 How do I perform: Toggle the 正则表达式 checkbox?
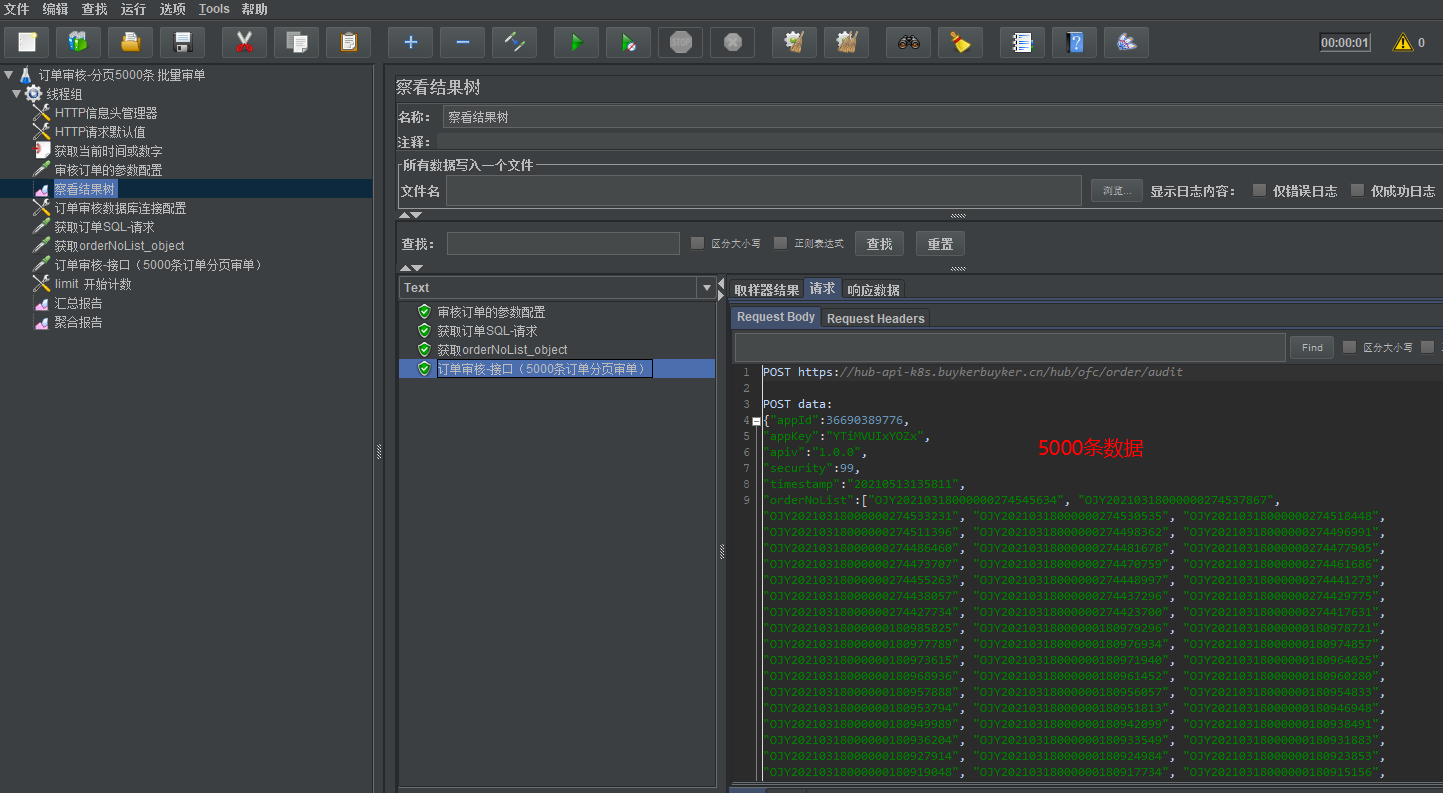coord(780,243)
